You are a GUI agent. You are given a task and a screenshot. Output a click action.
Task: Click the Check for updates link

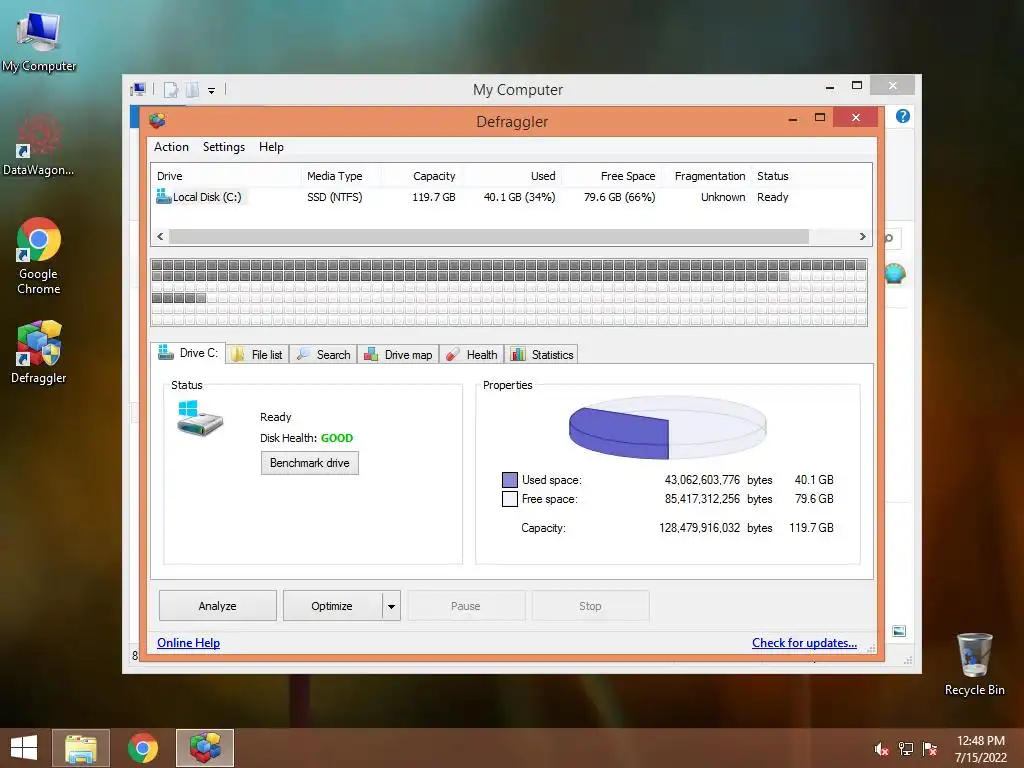tap(804, 643)
